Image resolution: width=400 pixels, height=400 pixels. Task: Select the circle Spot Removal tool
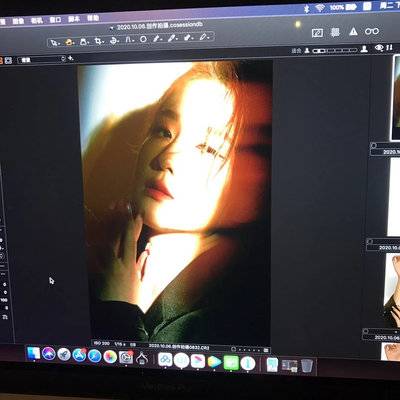[143, 39]
